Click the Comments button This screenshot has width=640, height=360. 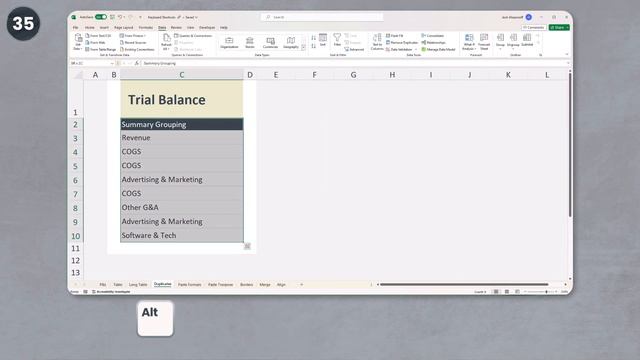pos(533,27)
